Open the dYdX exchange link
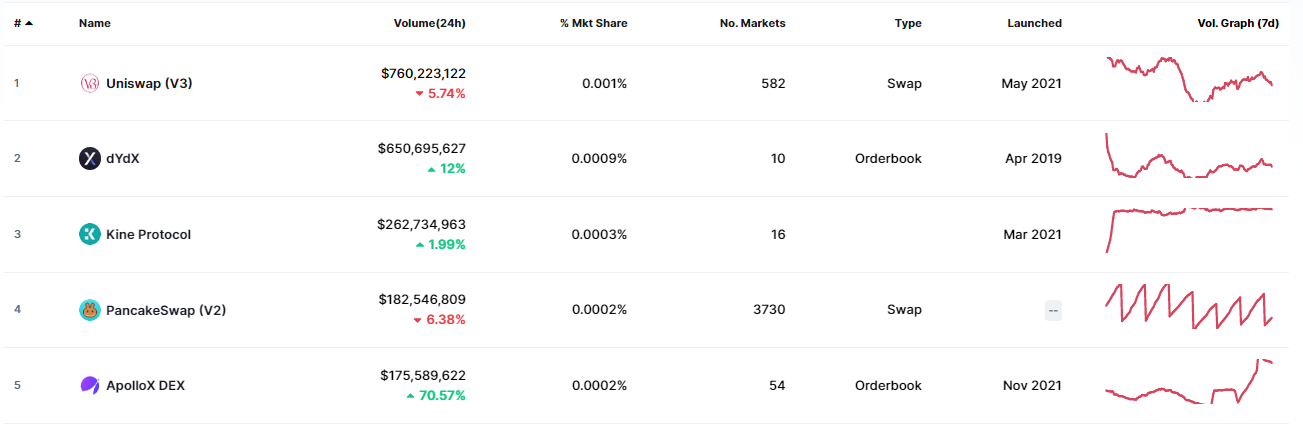The height and width of the screenshot is (428, 1303). [122, 158]
